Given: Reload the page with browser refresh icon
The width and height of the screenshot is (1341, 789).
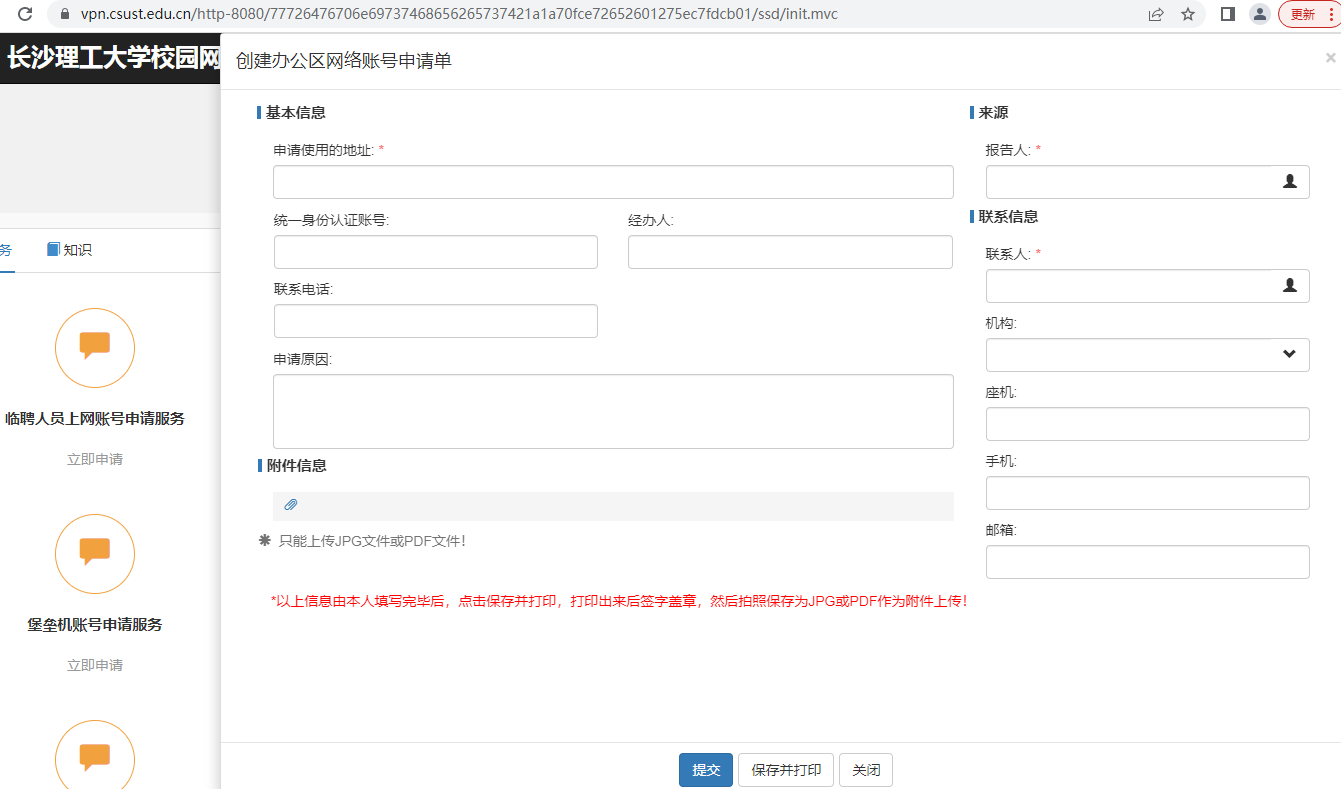Looking at the screenshot, I should (x=25, y=14).
